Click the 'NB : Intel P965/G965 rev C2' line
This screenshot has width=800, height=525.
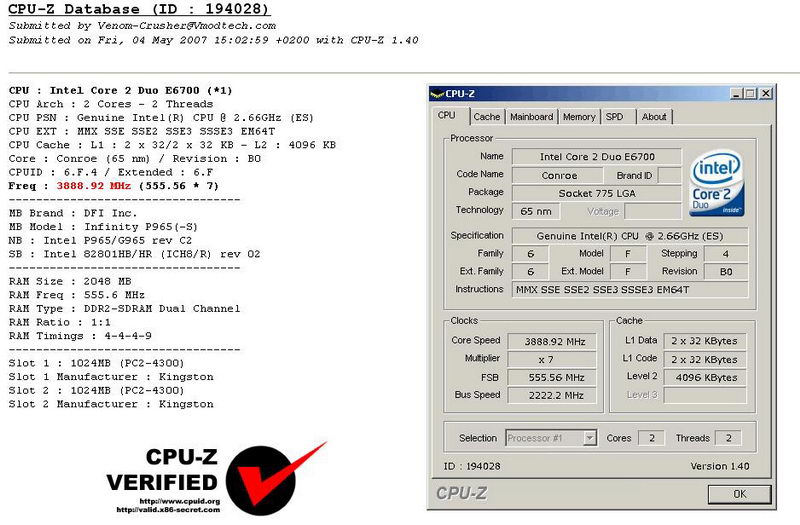(101, 240)
